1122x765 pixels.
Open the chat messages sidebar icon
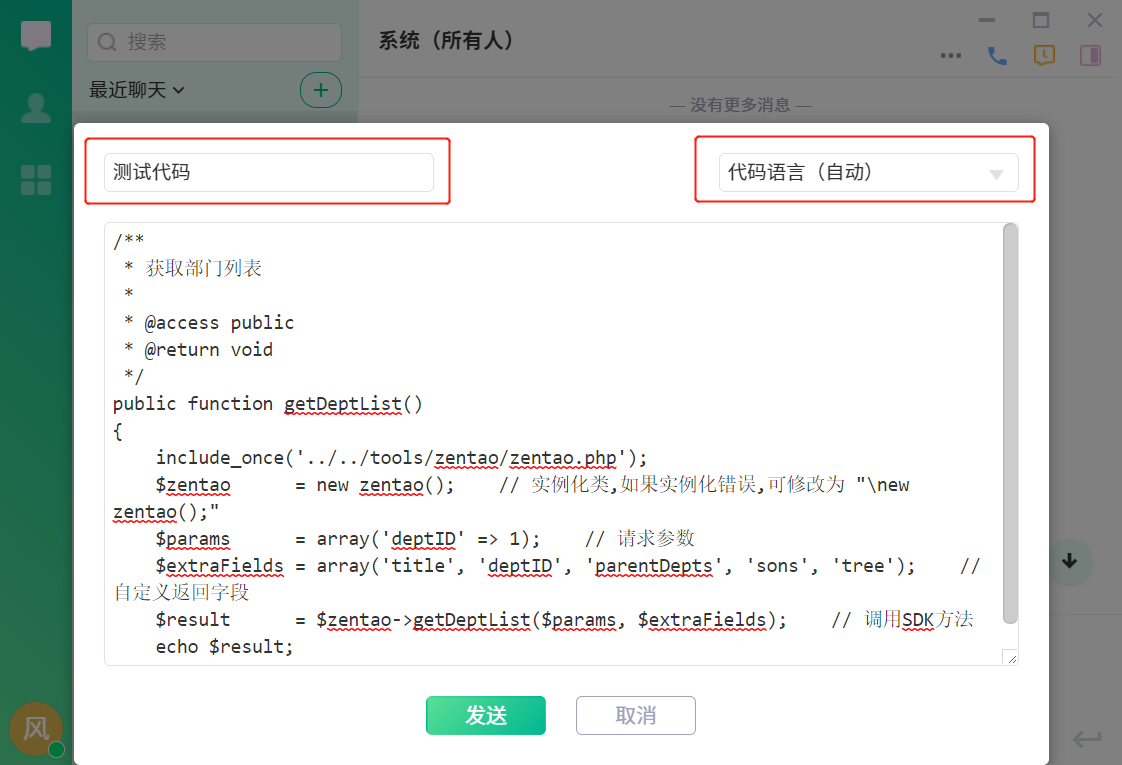[36, 37]
